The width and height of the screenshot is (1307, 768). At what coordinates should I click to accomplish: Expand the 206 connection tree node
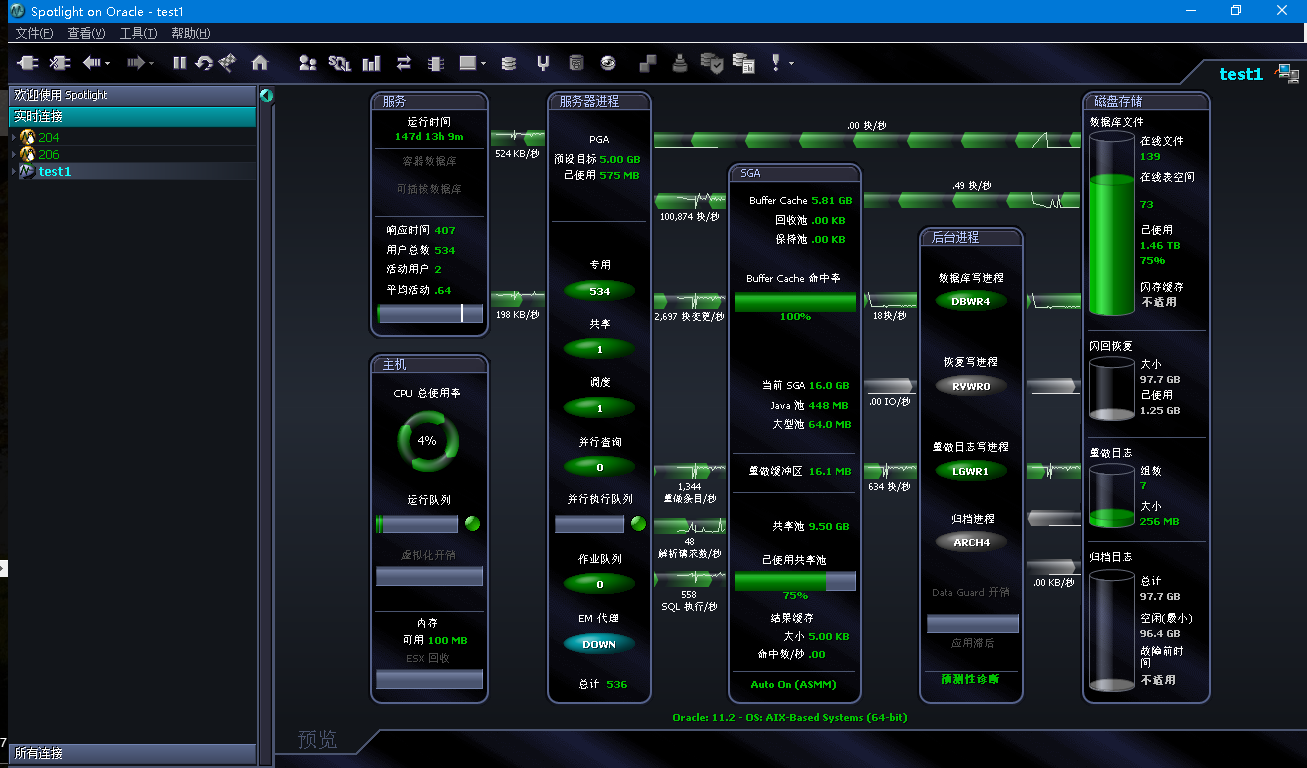[13, 154]
